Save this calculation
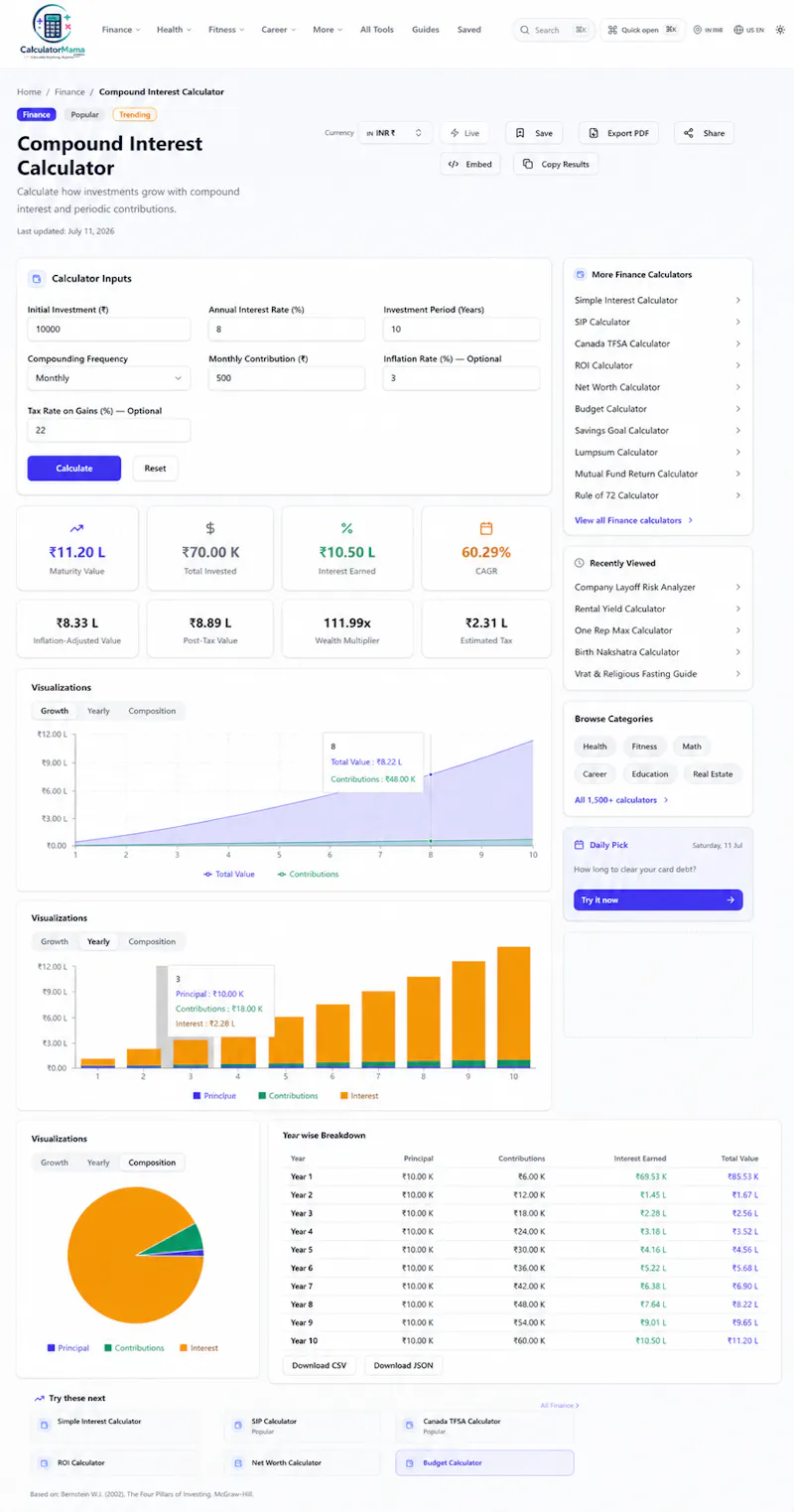 [x=534, y=133]
